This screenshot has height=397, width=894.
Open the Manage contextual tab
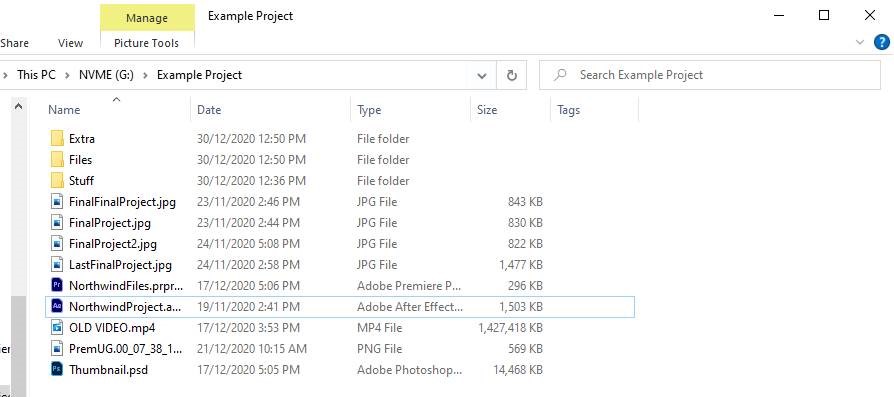pyautogui.click(x=147, y=18)
